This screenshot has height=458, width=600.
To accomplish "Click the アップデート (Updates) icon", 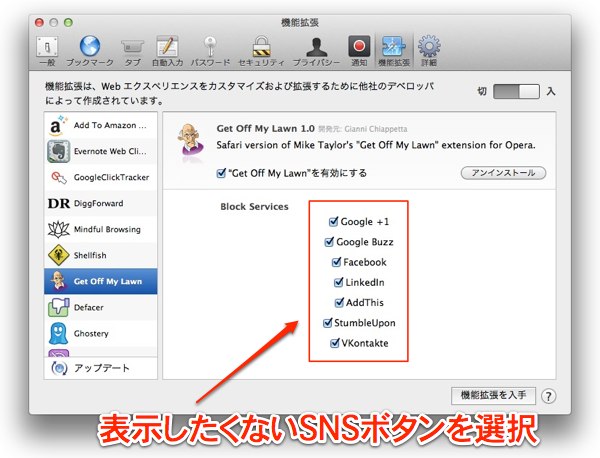I will pos(59,368).
